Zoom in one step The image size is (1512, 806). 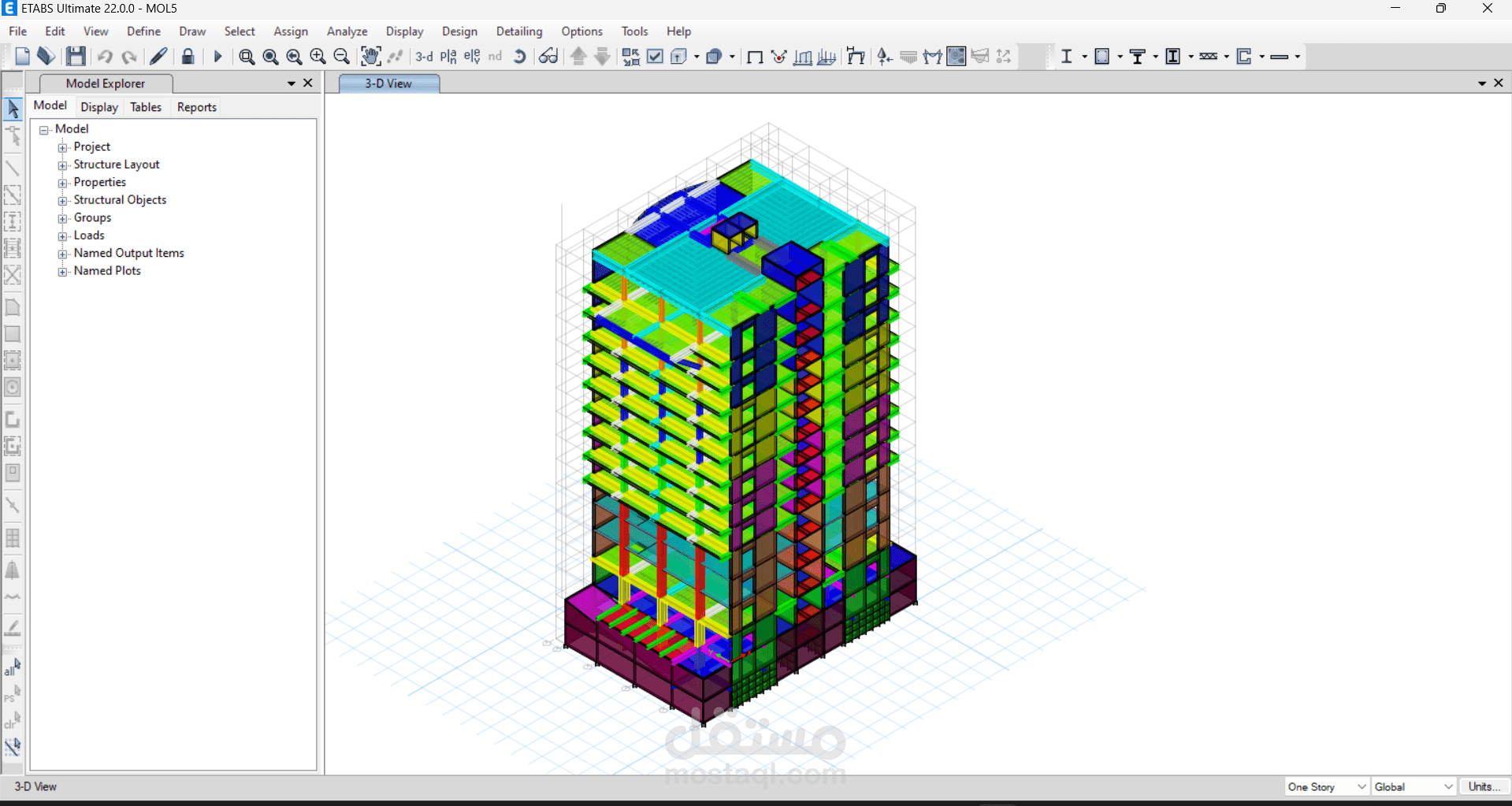click(318, 56)
